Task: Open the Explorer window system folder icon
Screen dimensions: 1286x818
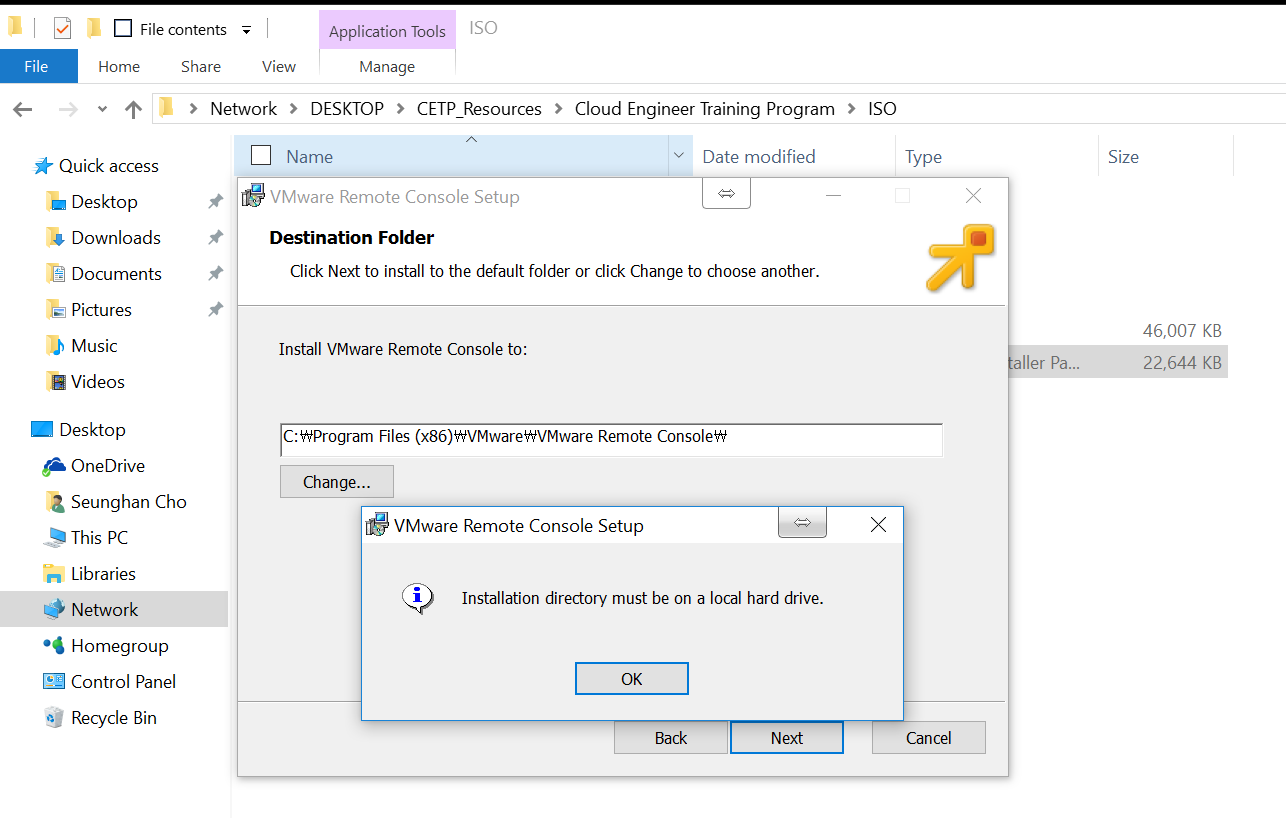Action: click(x=15, y=28)
